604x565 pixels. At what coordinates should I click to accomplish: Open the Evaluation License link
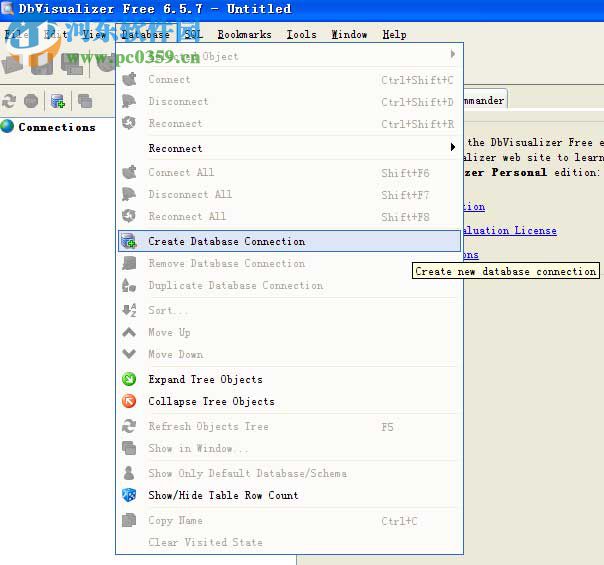pos(510,230)
